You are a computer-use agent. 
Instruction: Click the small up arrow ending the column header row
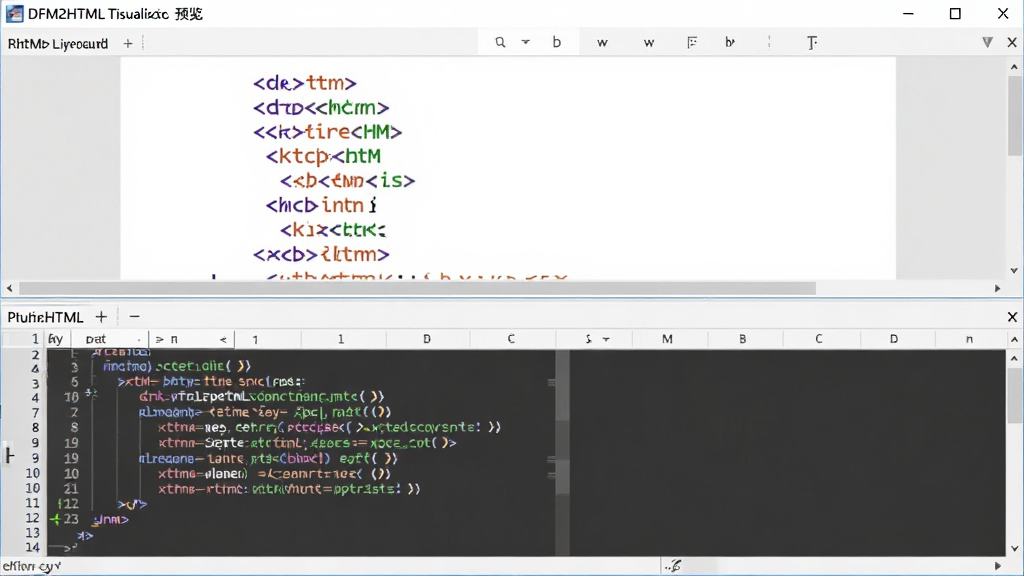[x=1014, y=340]
